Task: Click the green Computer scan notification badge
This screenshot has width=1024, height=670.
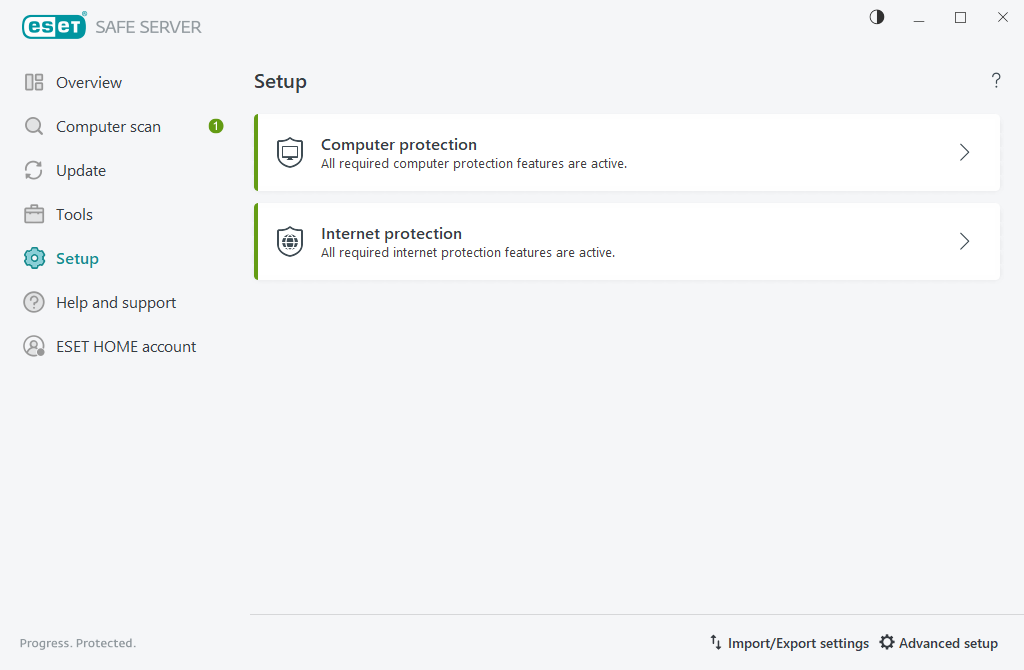Action: point(216,126)
